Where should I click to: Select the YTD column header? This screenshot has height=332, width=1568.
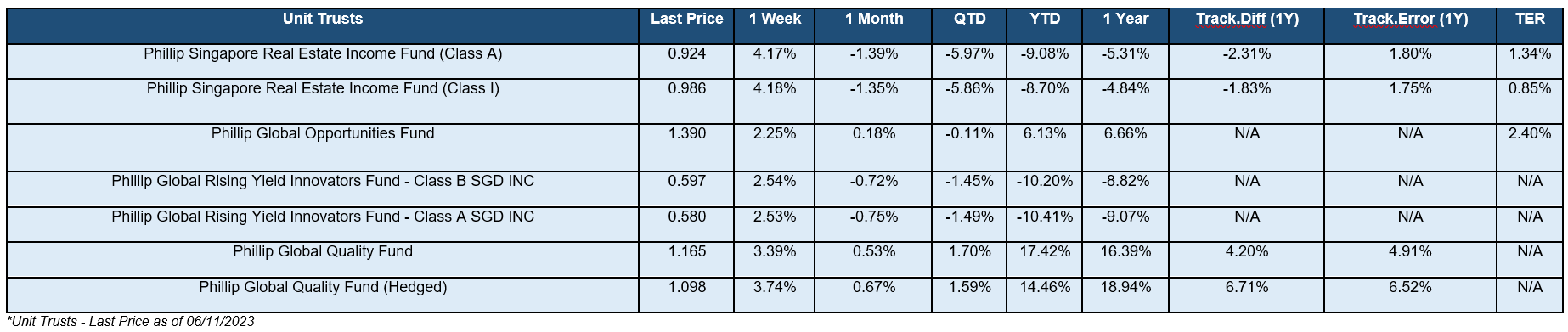point(1044,26)
